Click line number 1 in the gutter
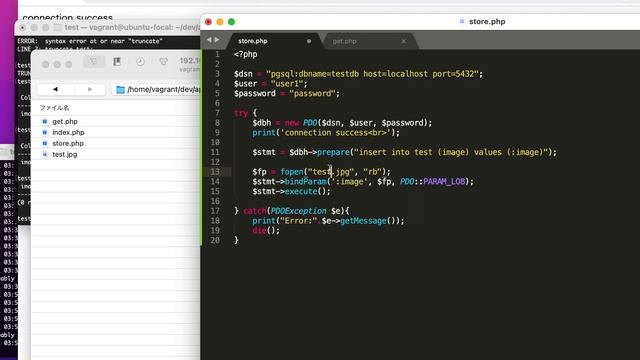 click(217, 54)
